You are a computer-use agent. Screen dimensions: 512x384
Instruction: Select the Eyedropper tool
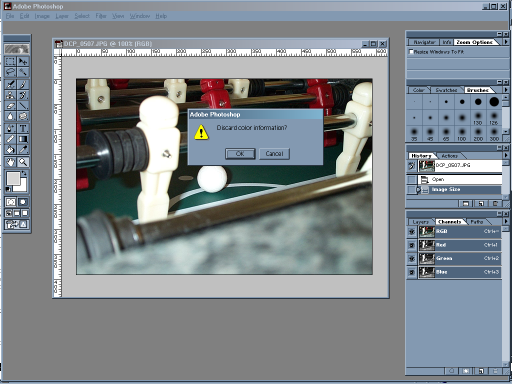pos(23,150)
